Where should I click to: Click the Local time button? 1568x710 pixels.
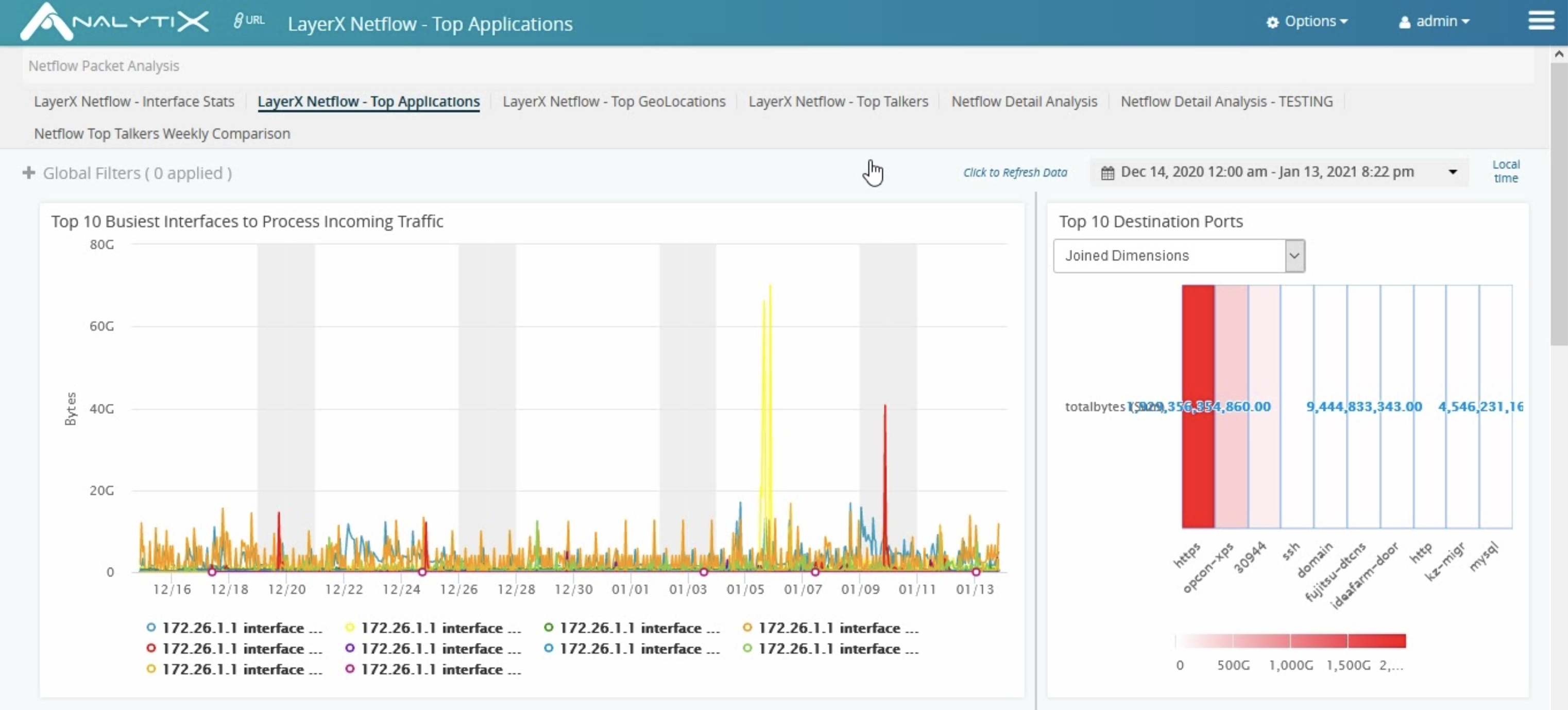1507,172
